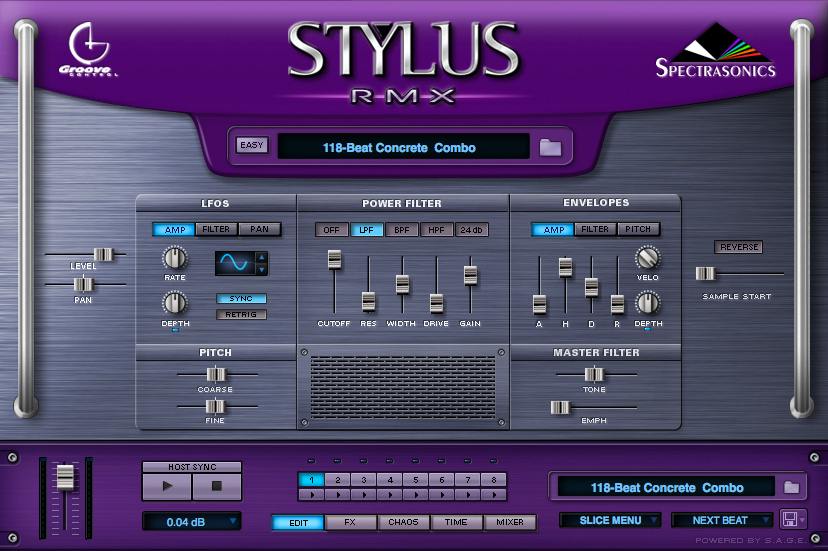Viewport: 828px width, 551px height.
Task: Open the 0.04 dB level dropdown
Action: click(191, 521)
